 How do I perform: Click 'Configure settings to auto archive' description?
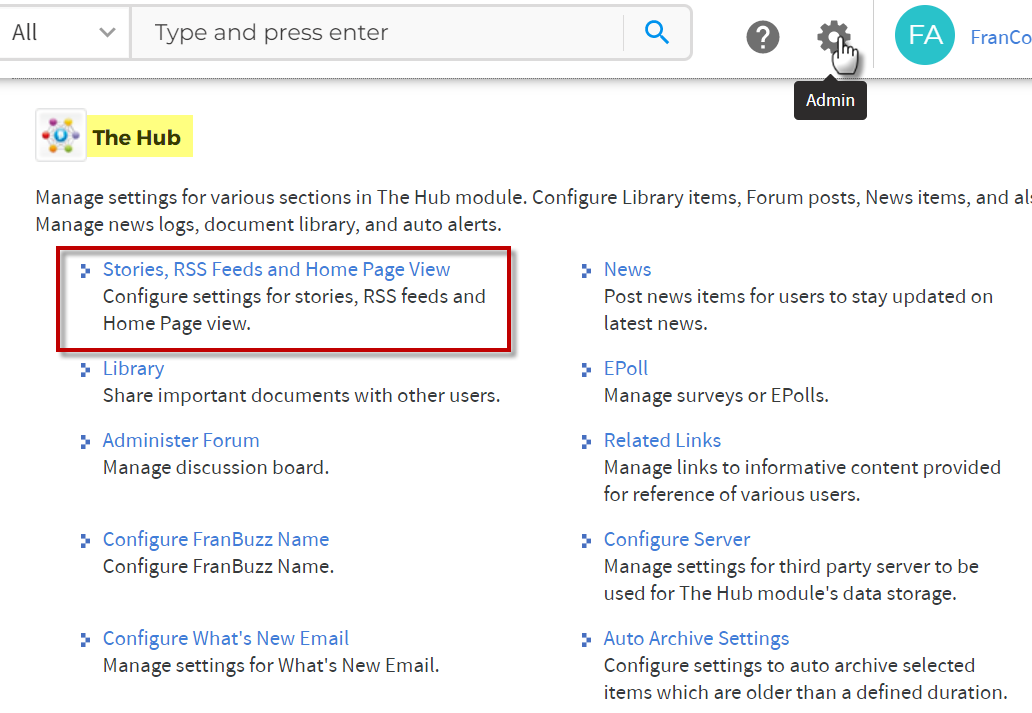point(806,679)
